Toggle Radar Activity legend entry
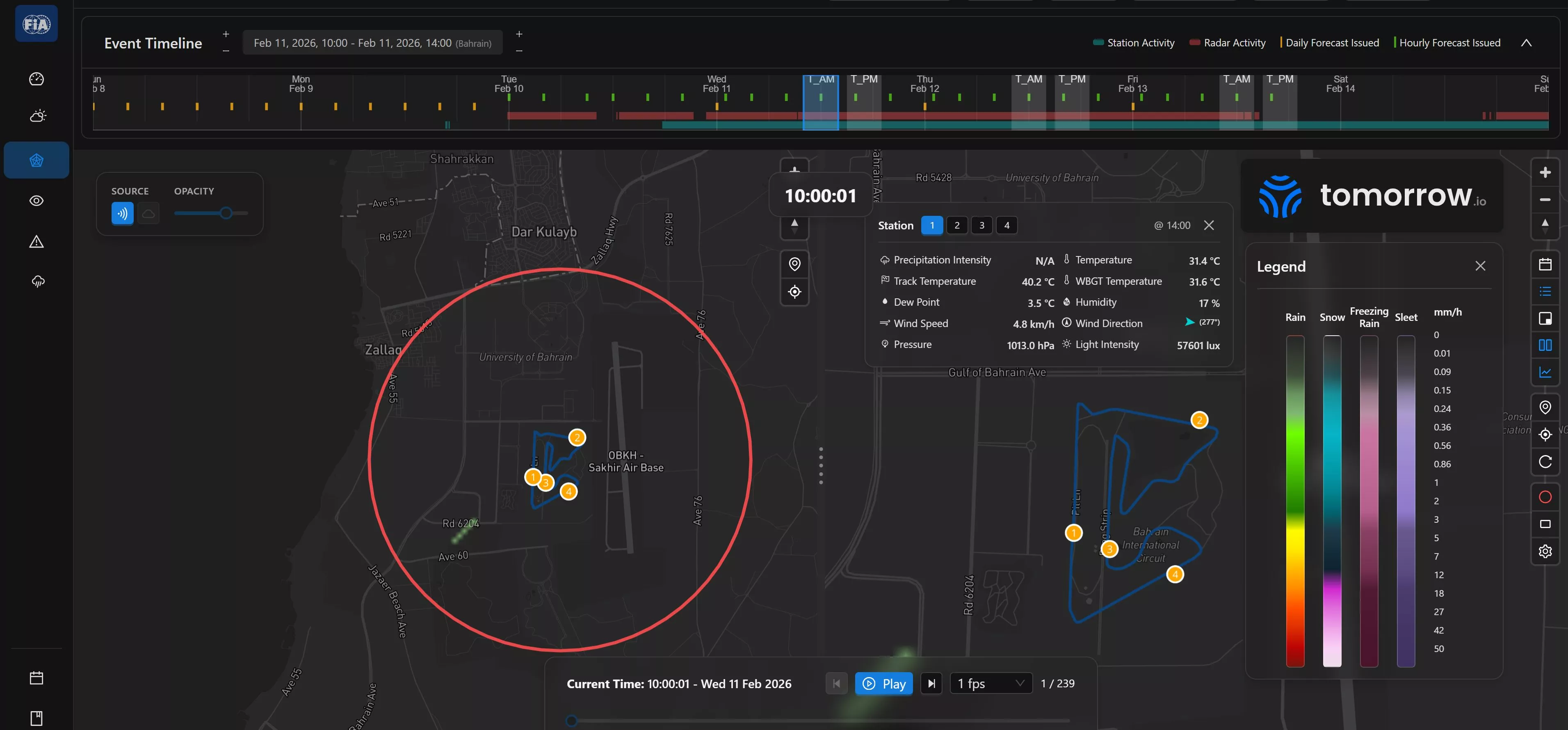 click(x=1228, y=43)
